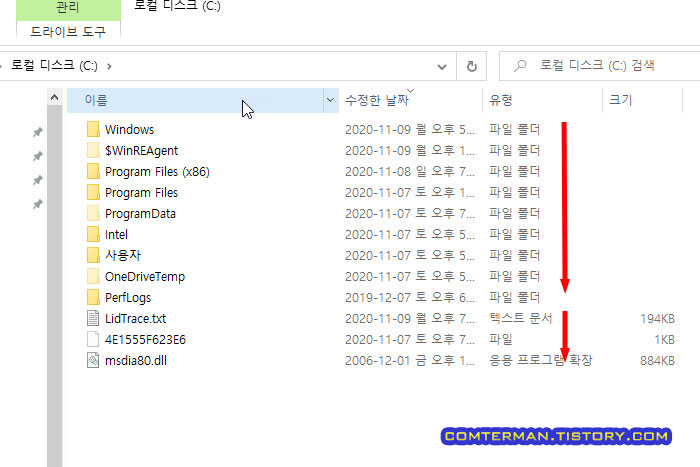The image size is (700, 467).
Task: Click the LidTrace.txt text document icon
Action: pos(93,318)
